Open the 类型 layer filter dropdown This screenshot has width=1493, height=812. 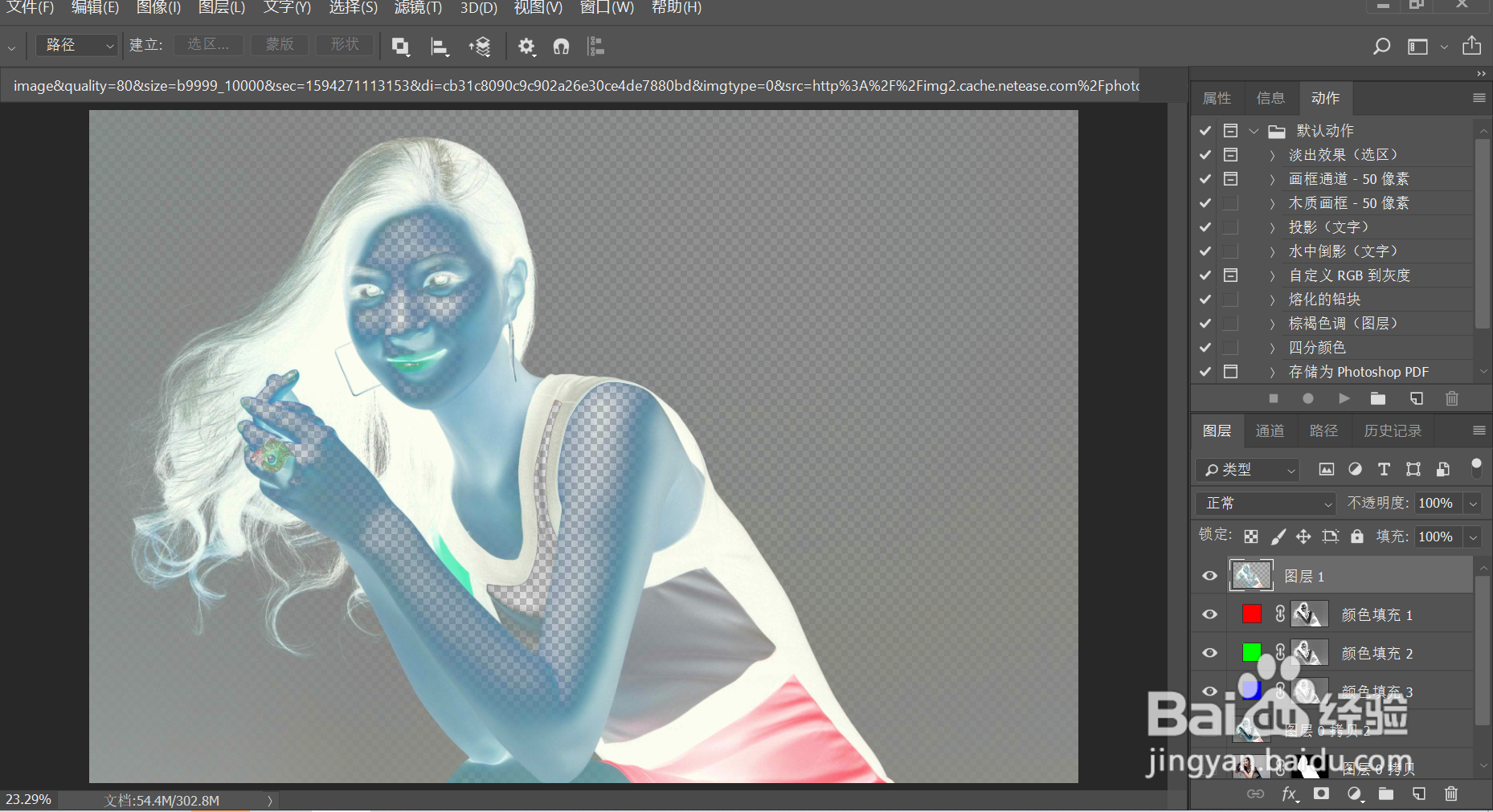click(x=1247, y=469)
